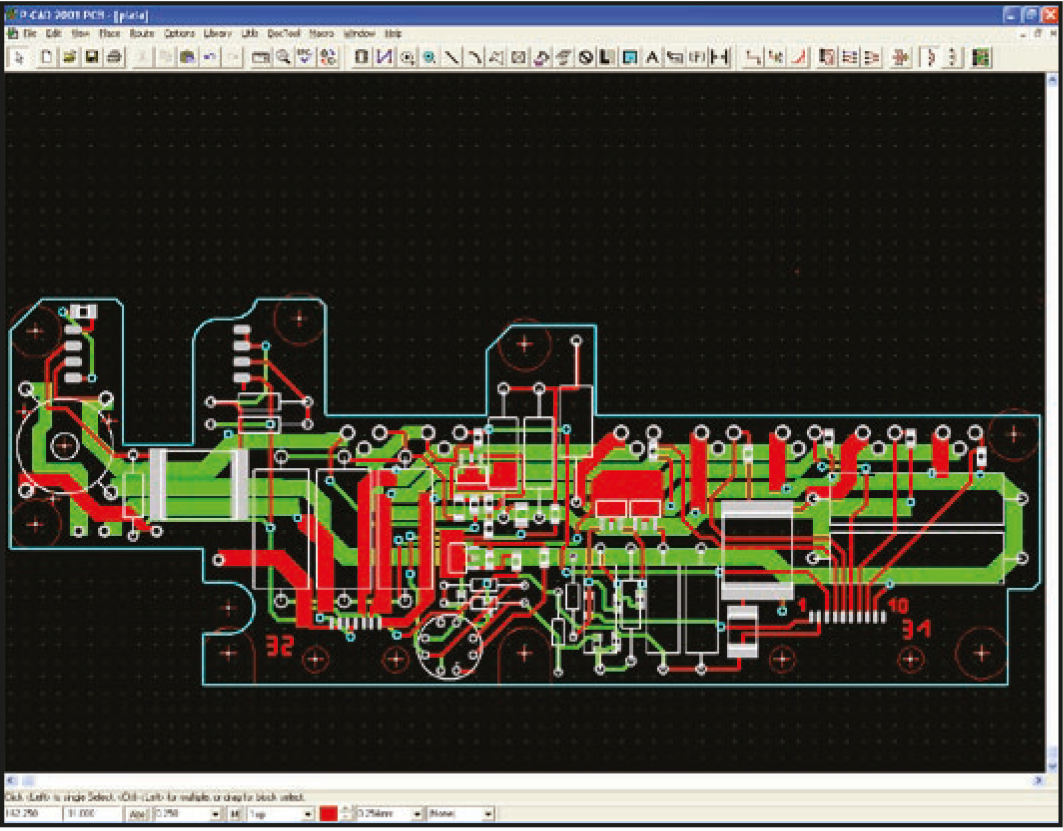Screen dimensions: 1063x831
Task: Toggle the Abs grid mode button
Action: click(x=137, y=815)
